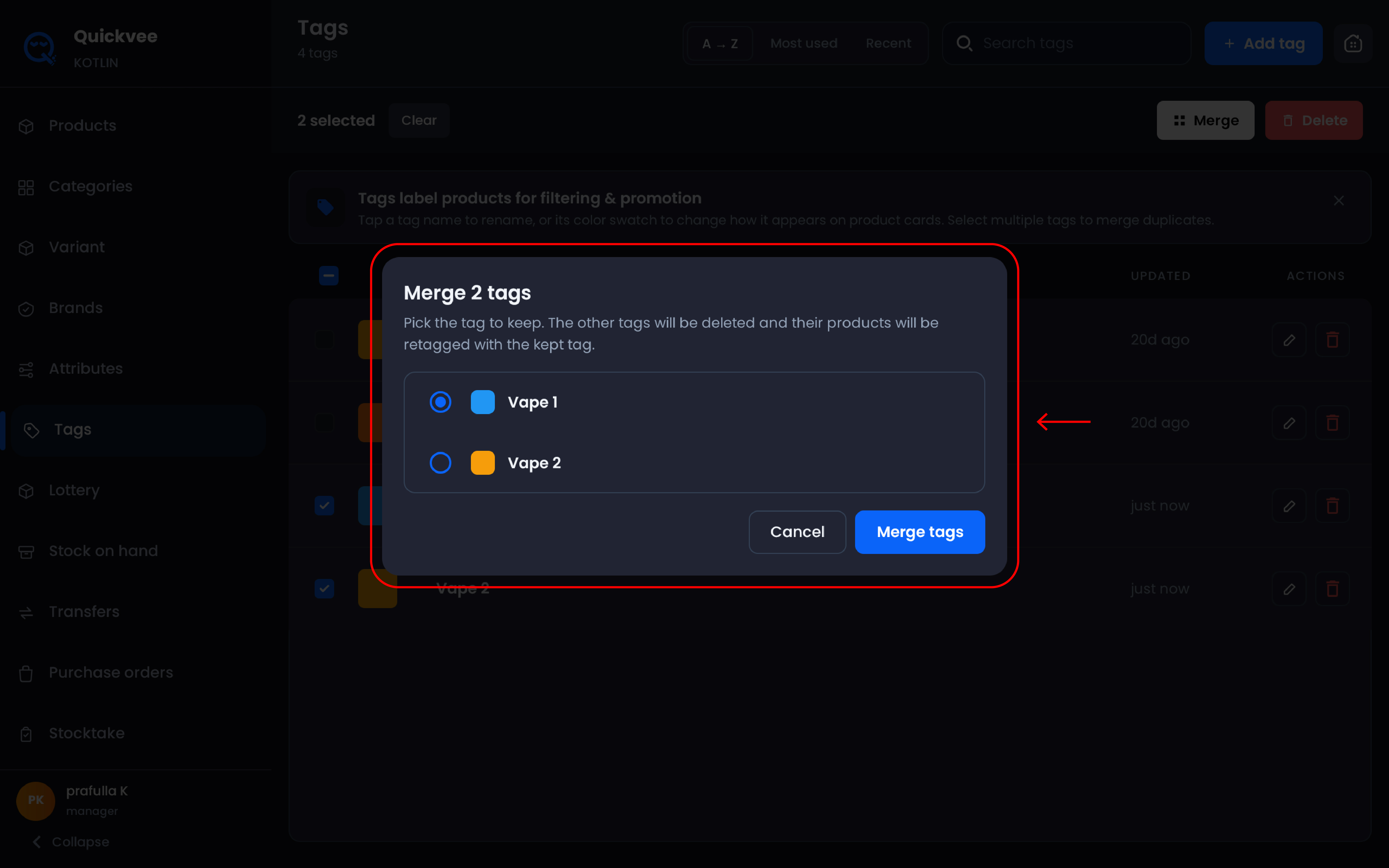Delete the first tag updated just now
This screenshot has width=1389, height=868.
tap(1332, 506)
